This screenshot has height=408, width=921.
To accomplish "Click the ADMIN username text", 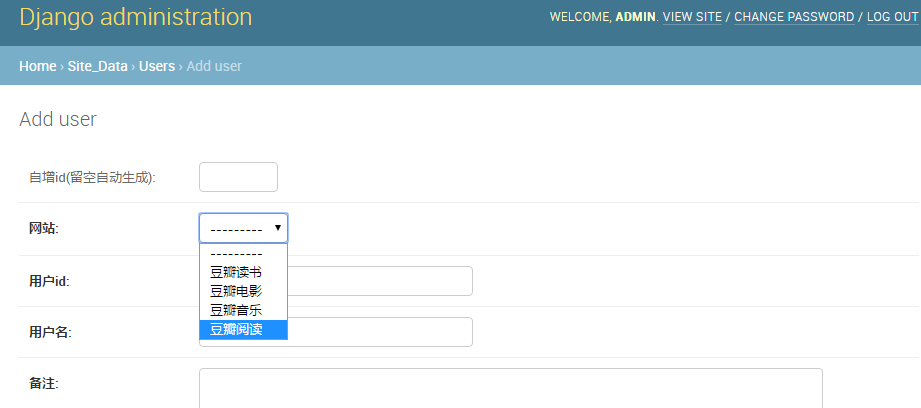I will pyautogui.click(x=635, y=17).
